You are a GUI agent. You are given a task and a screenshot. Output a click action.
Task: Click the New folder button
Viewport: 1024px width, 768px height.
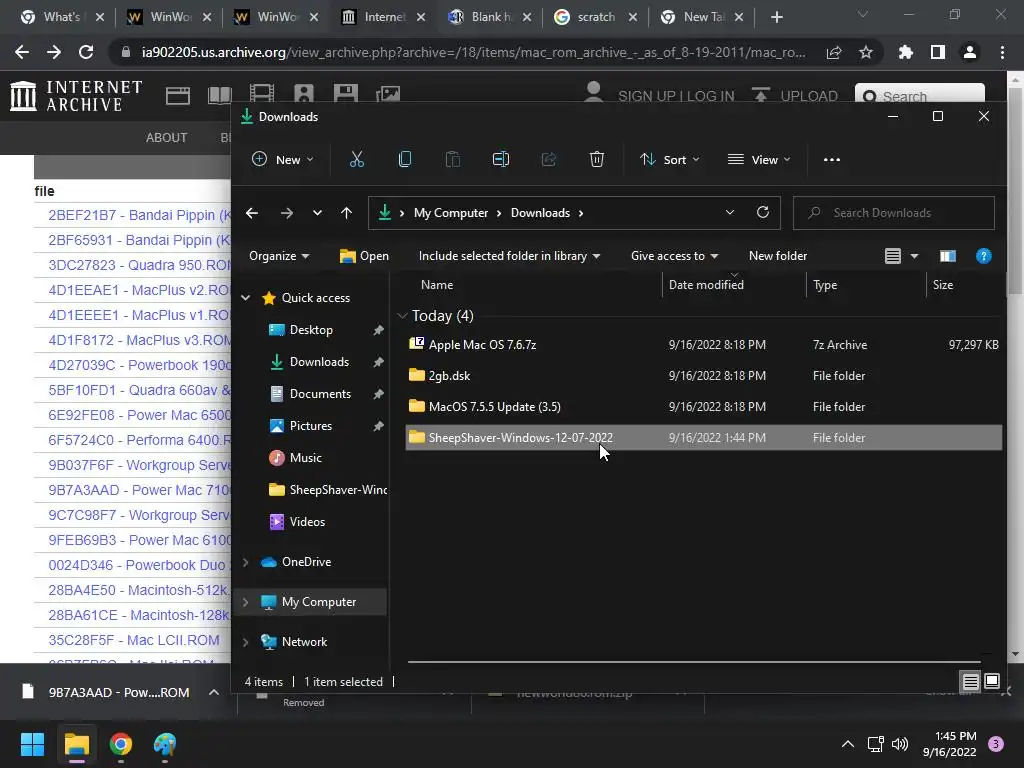pos(778,256)
